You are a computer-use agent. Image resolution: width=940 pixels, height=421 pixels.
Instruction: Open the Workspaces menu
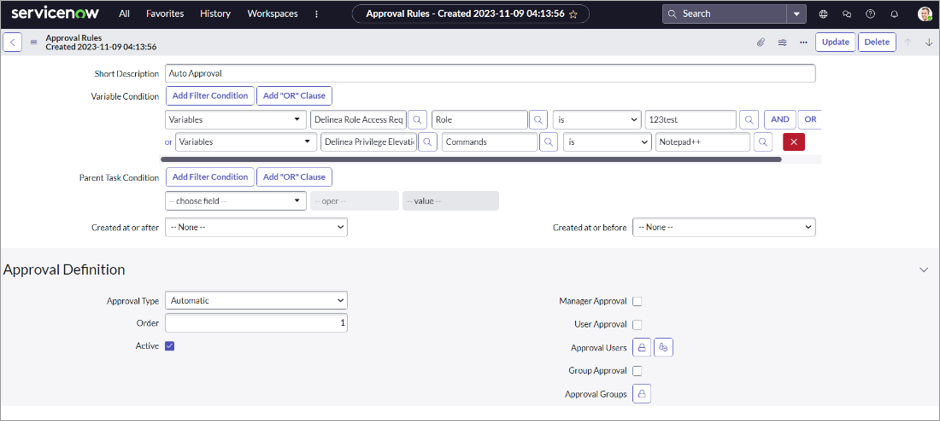click(272, 14)
